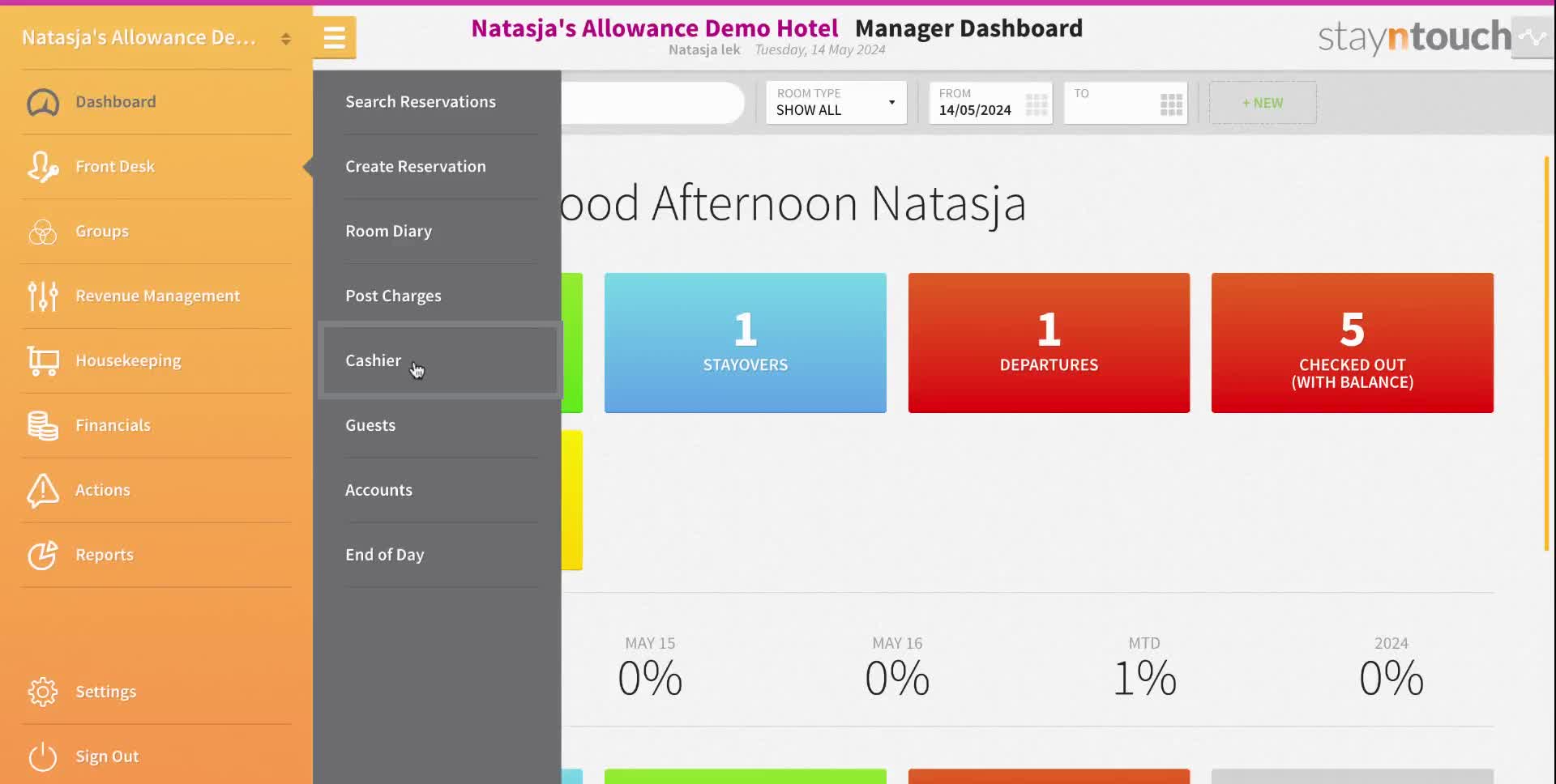1556x784 pixels.
Task: Click the Tuesday, 14 May 2024 date text
Action: pos(820,50)
